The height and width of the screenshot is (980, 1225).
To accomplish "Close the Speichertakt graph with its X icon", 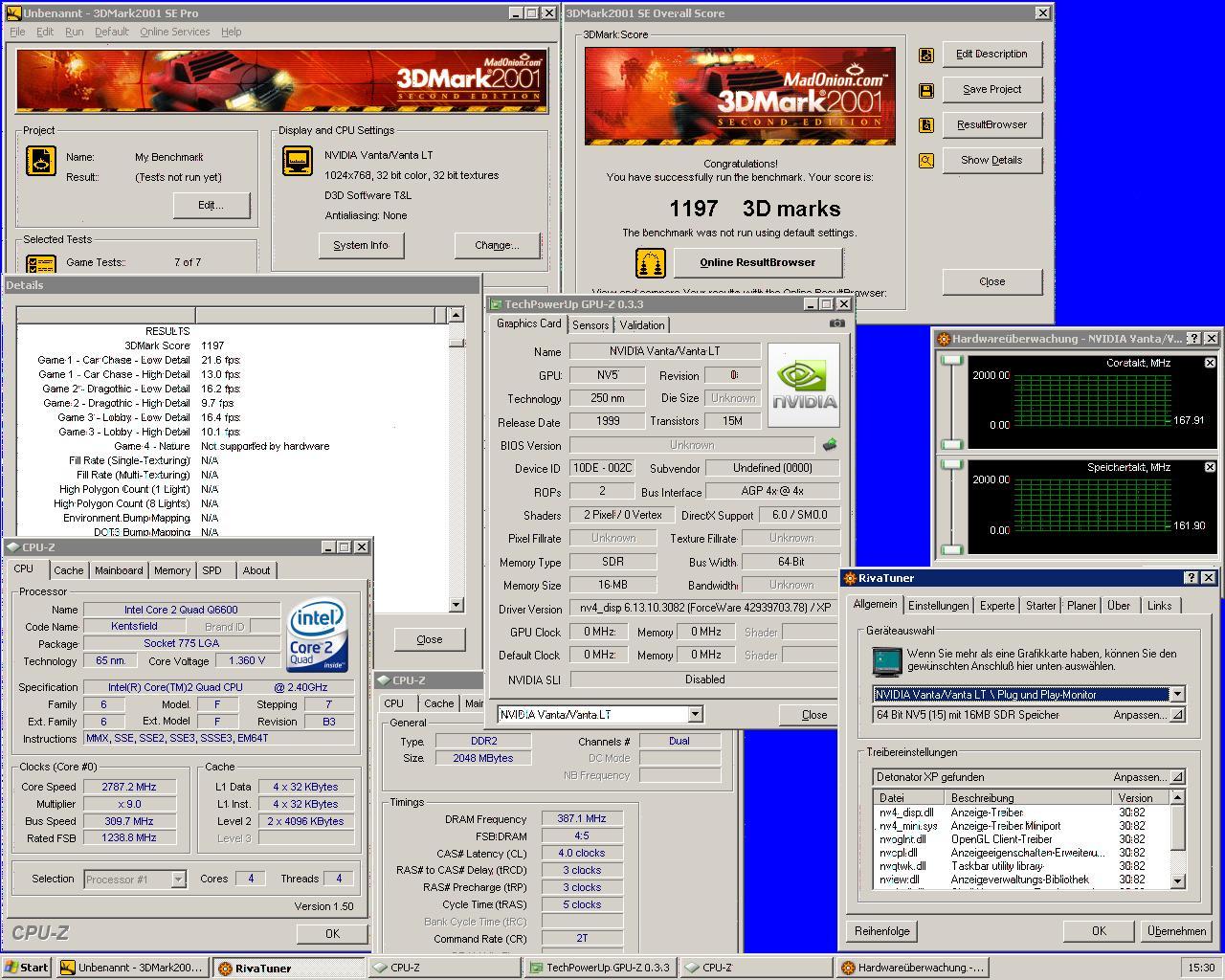I will 1210,467.
